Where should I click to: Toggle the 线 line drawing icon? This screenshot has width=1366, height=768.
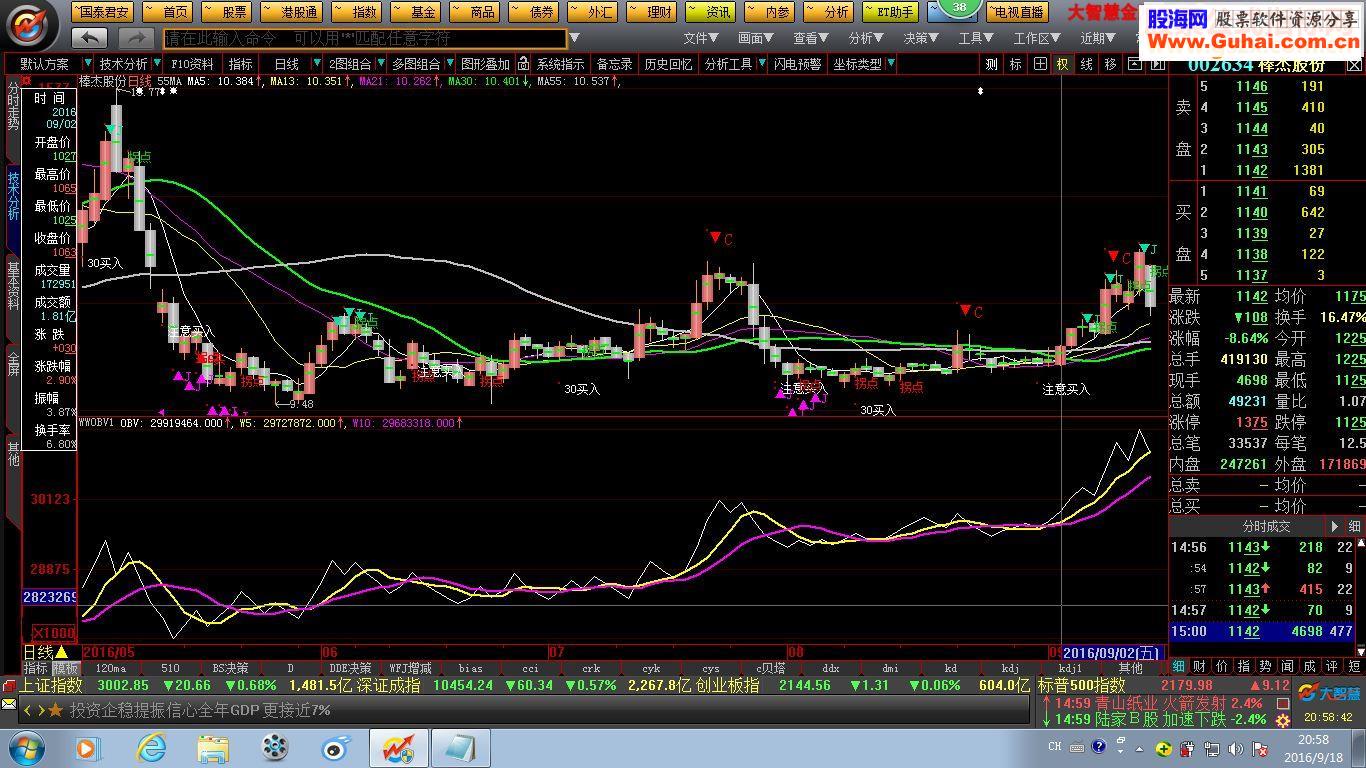pyautogui.click(x=1087, y=64)
